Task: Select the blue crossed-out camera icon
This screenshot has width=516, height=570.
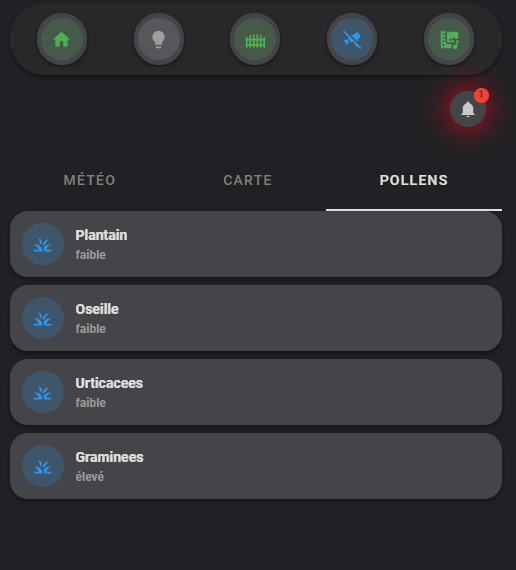Action: pos(352,39)
